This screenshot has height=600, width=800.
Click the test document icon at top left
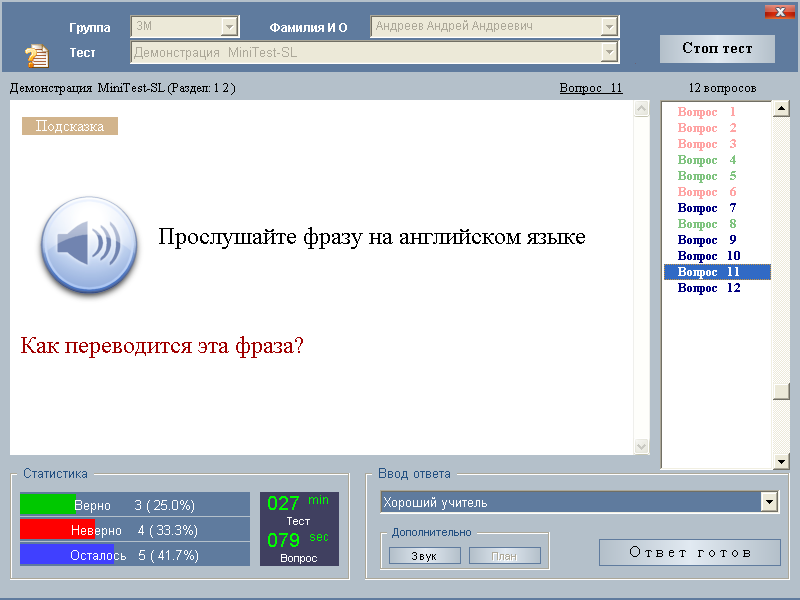click(x=37, y=54)
